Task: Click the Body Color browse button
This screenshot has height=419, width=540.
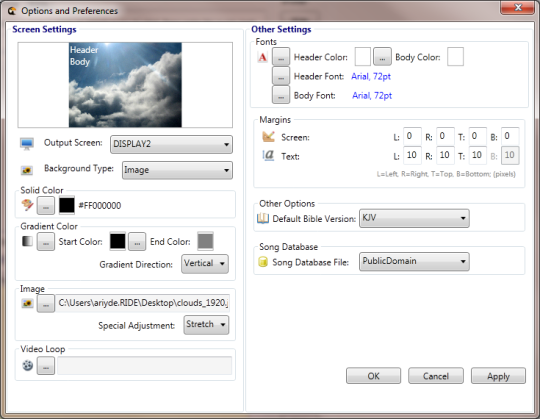Action: coord(382,56)
